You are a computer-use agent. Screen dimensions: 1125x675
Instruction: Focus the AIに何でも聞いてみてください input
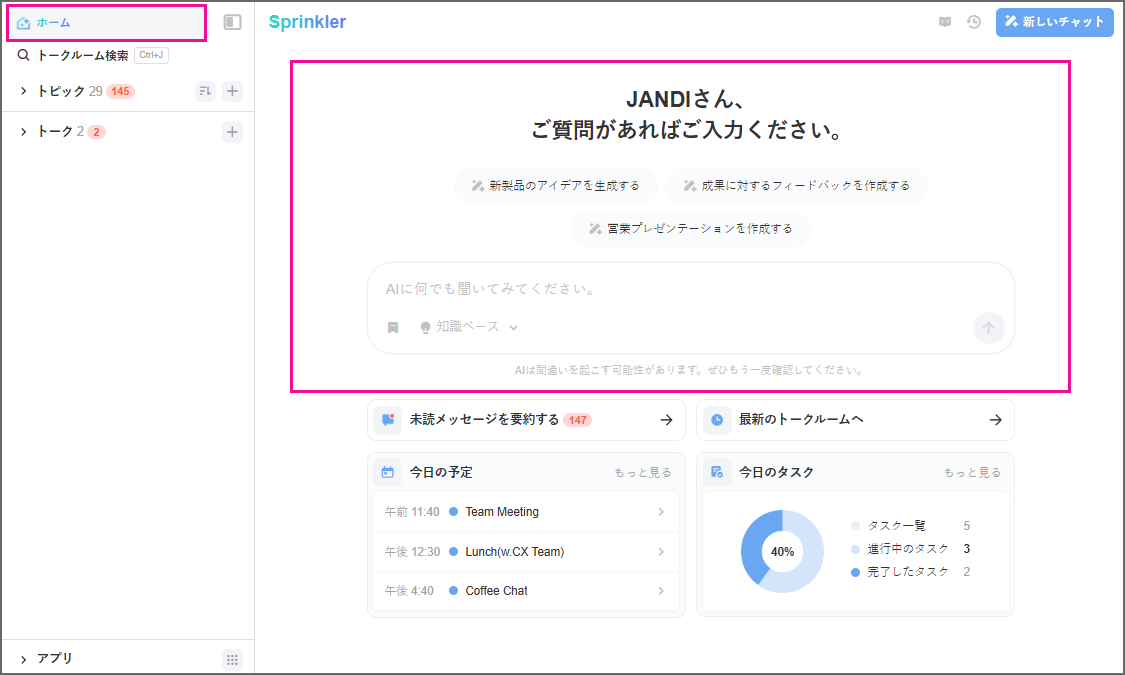pos(690,289)
